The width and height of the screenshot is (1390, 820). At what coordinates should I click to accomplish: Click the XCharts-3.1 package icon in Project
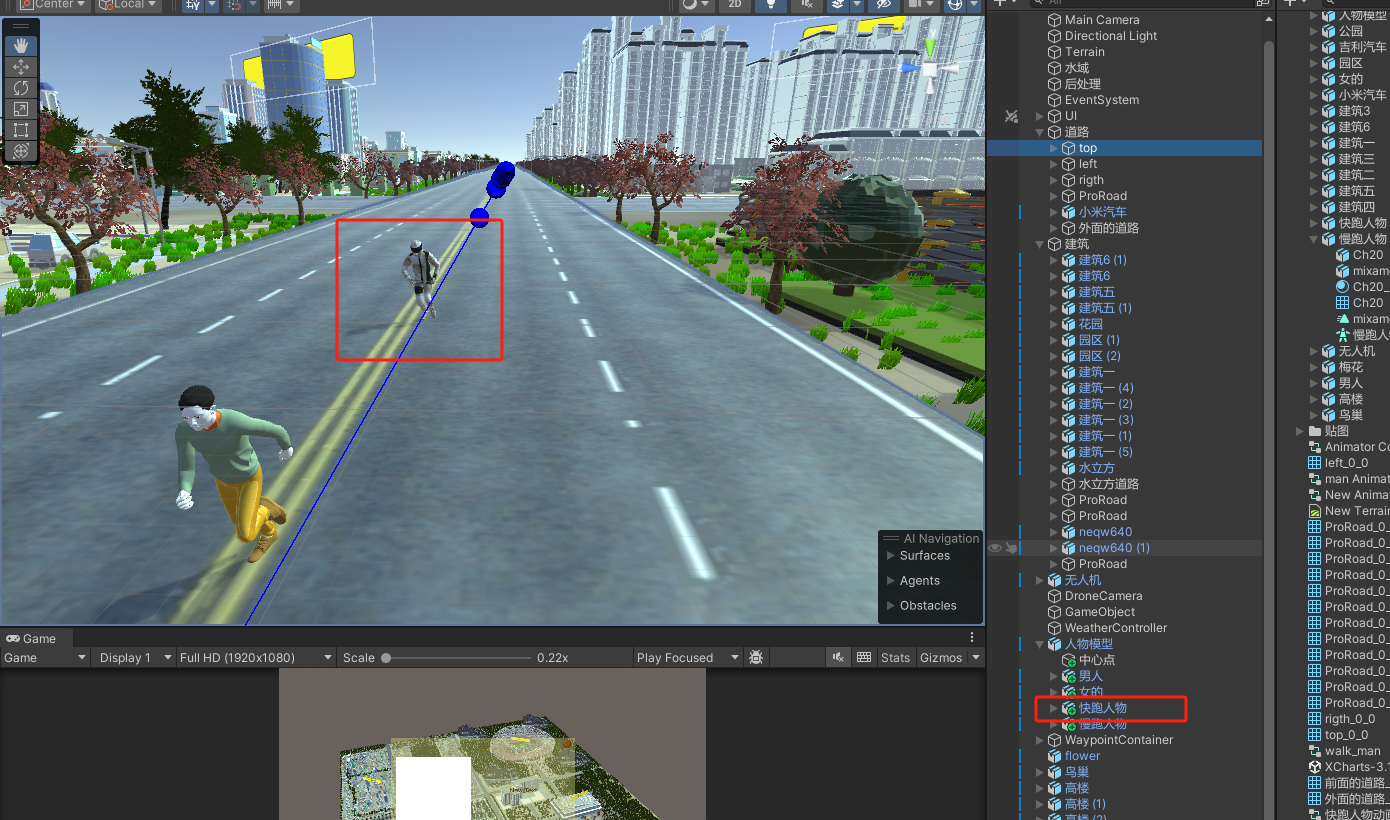tap(1315, 767)
